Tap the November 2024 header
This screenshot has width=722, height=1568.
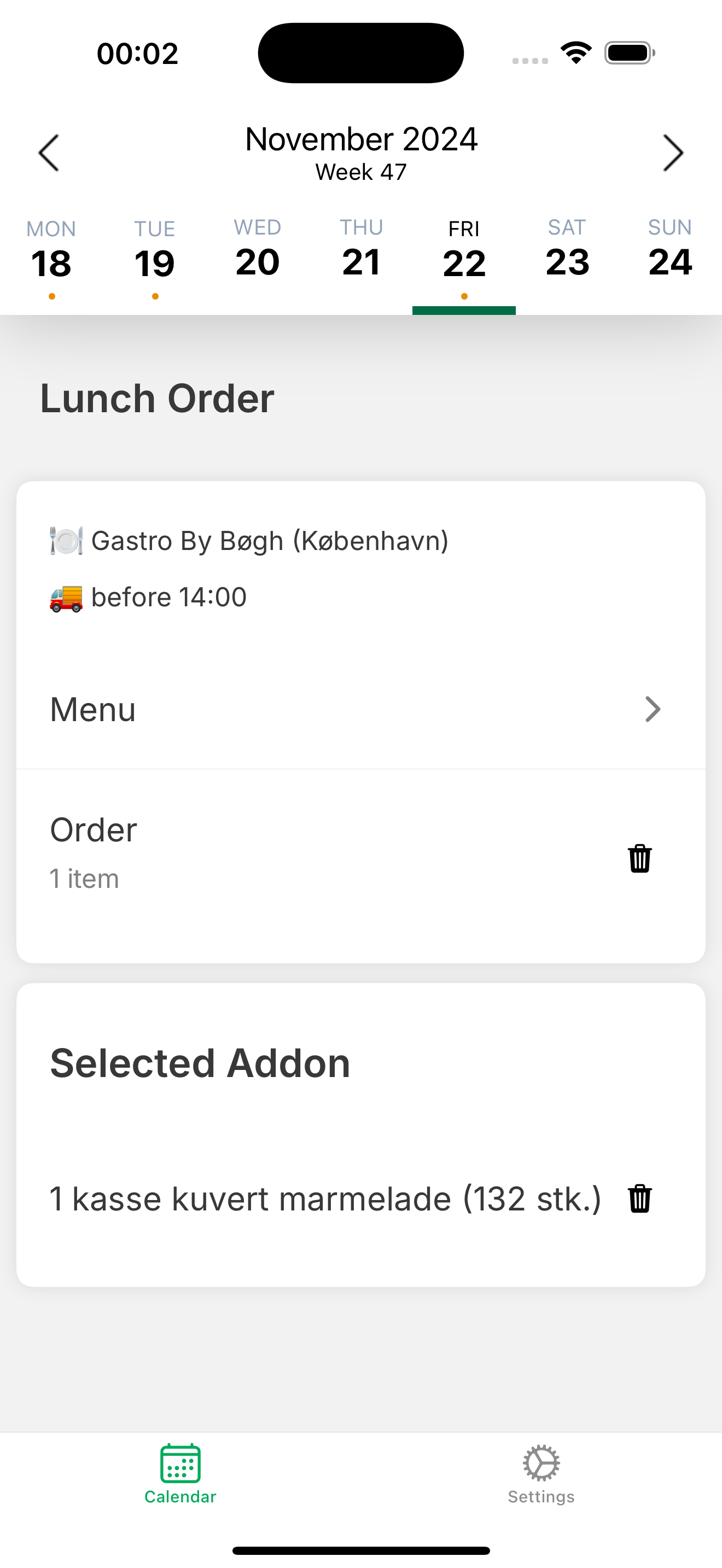[x=361, y=139]
